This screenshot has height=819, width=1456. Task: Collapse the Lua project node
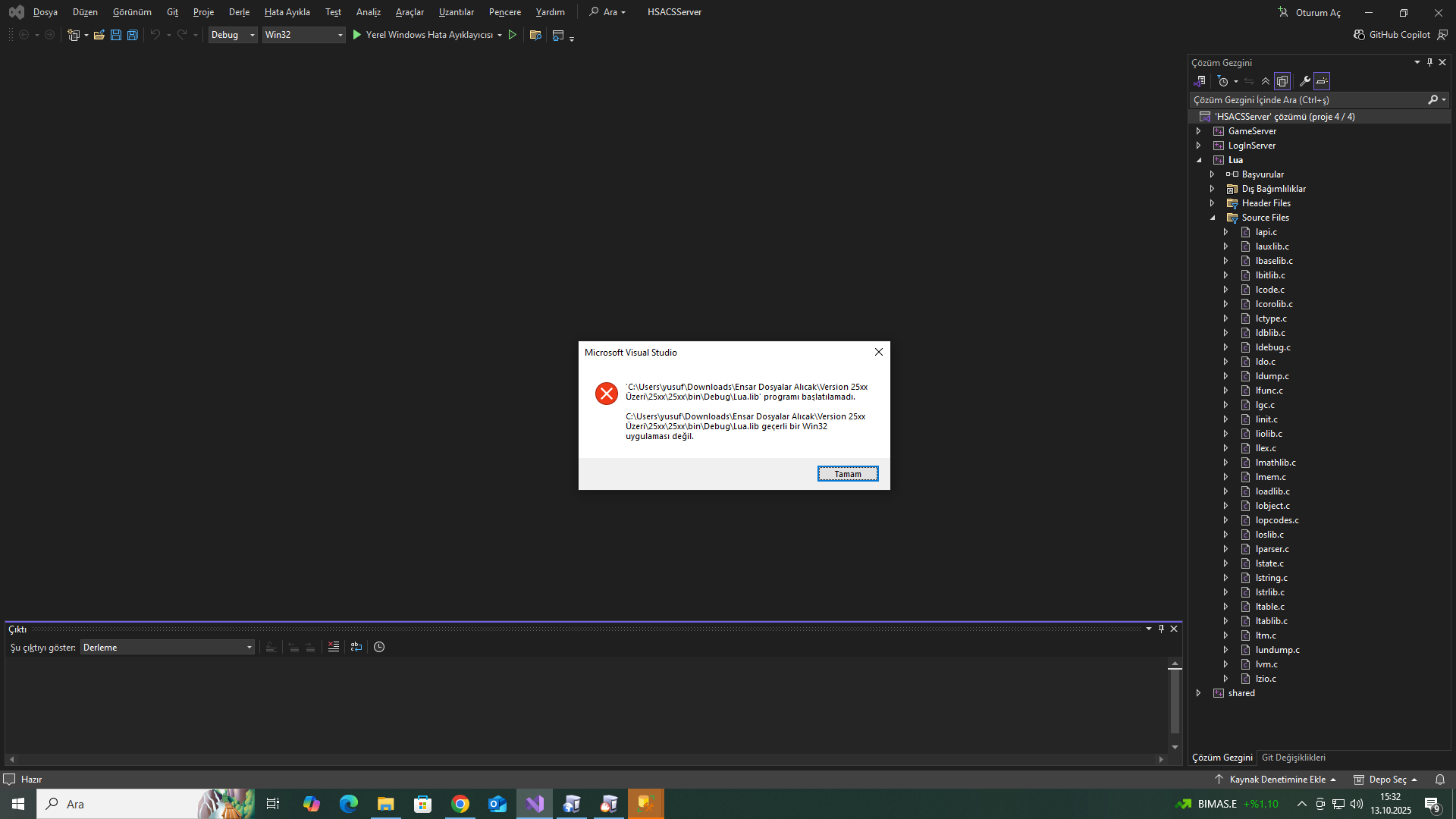click(x=1199, y=160)
